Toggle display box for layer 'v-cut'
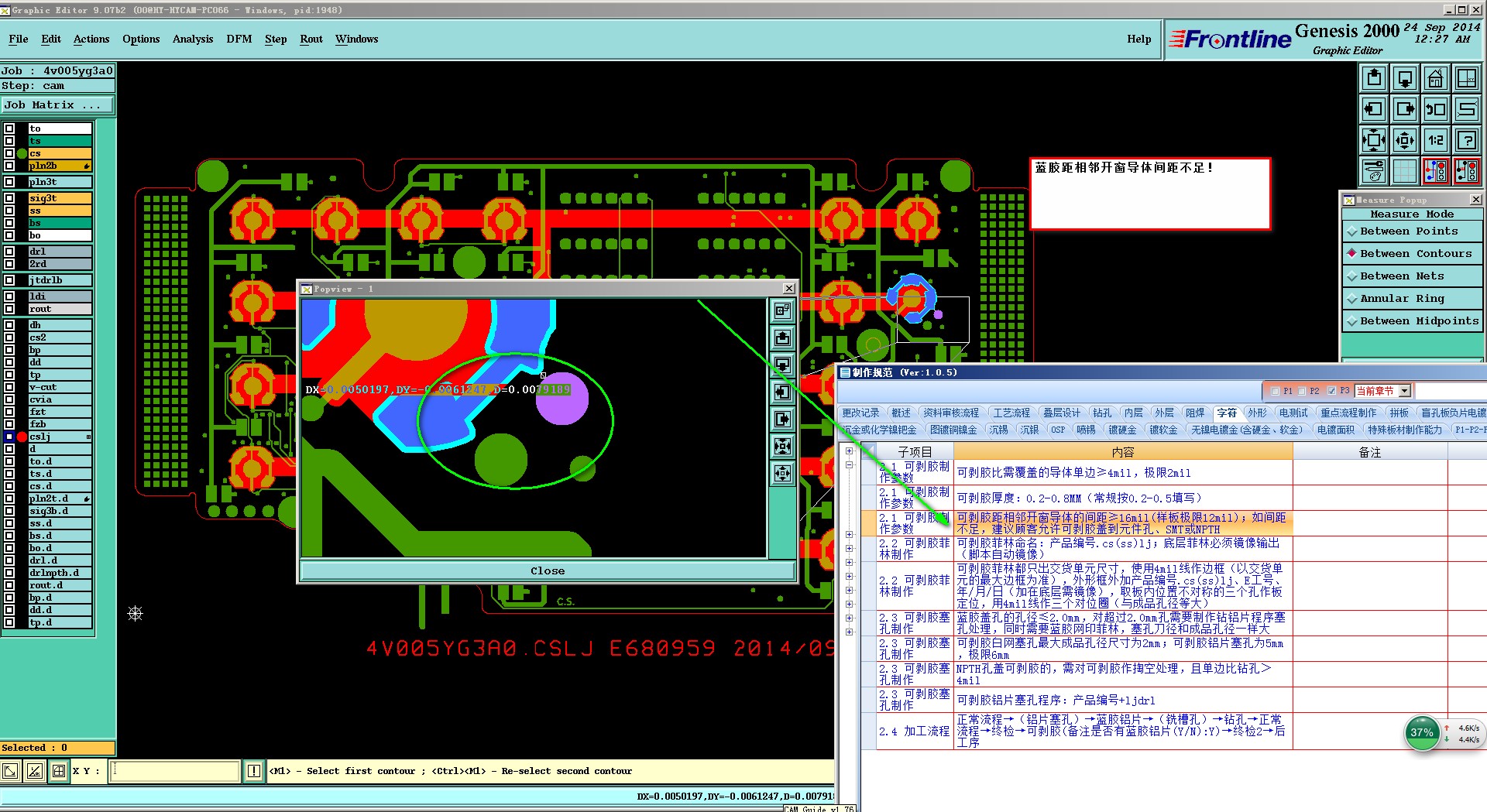The image size is (1487, 812). pos(9,387)
